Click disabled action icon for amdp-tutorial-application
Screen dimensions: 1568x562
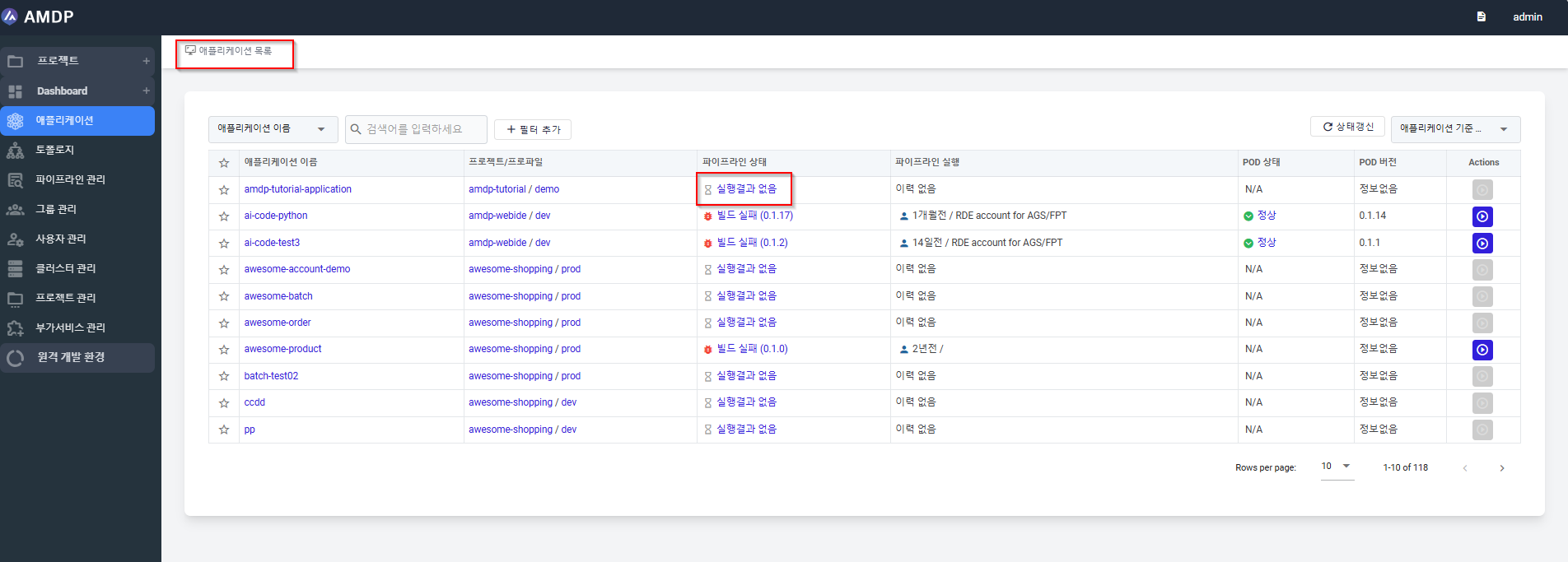(x=1482, y=190)
